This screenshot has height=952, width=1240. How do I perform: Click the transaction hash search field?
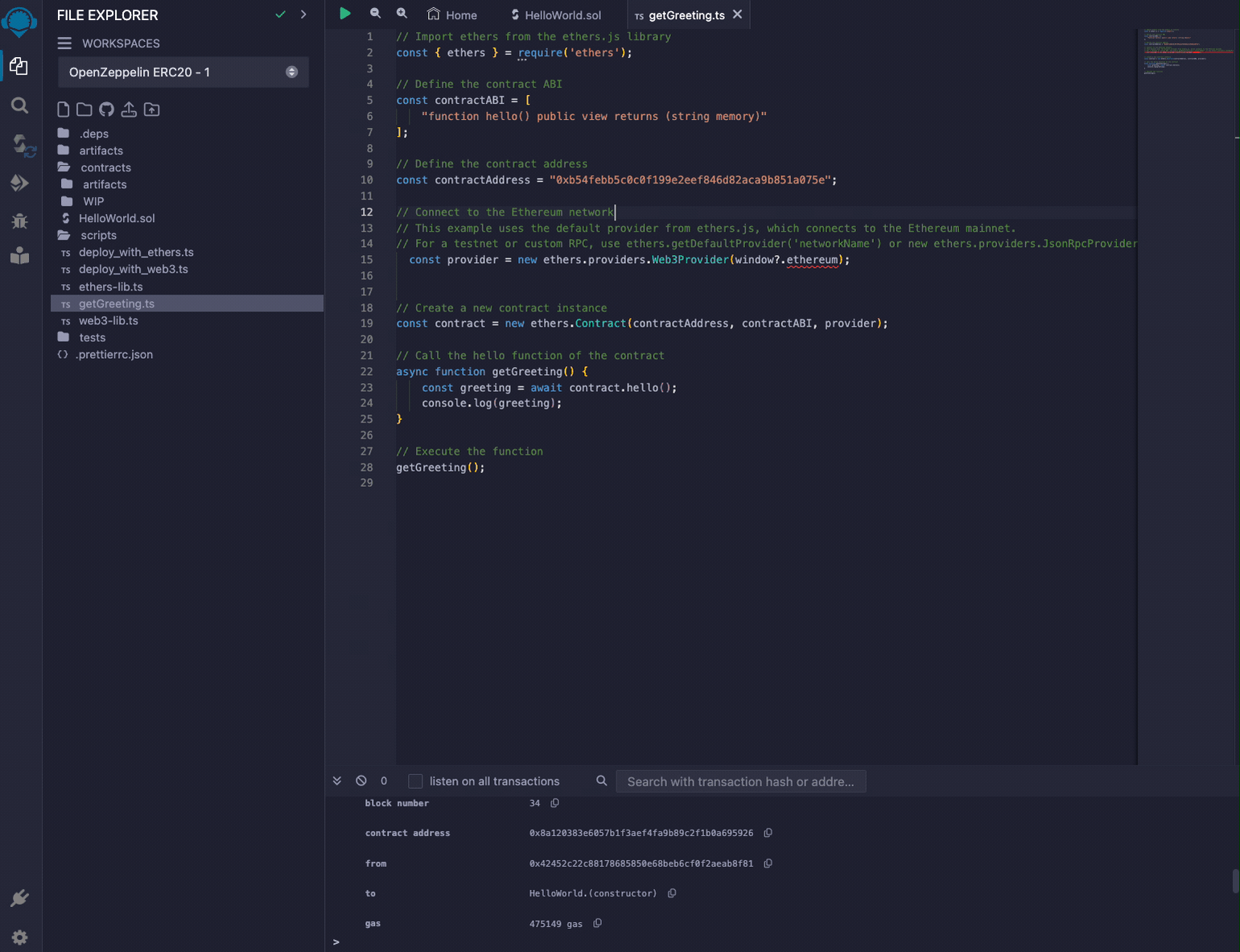[740, 781]
